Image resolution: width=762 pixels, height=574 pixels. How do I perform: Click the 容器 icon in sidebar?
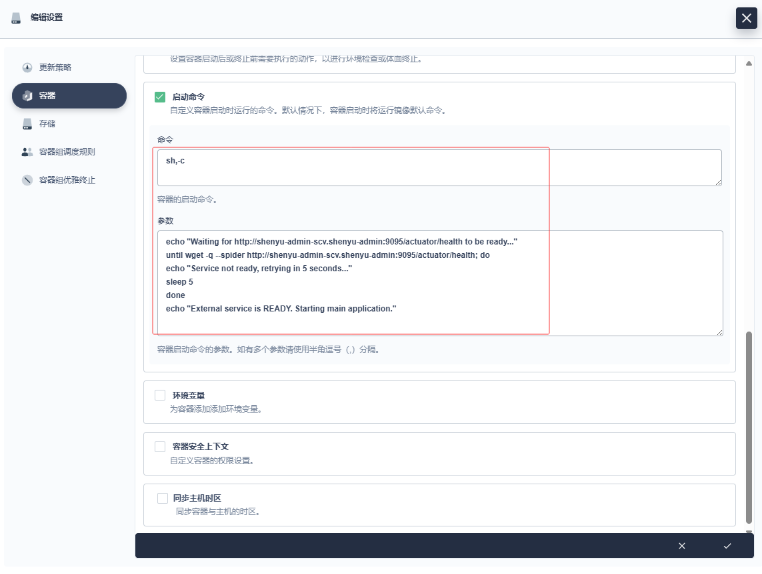[x=28, y=96]
